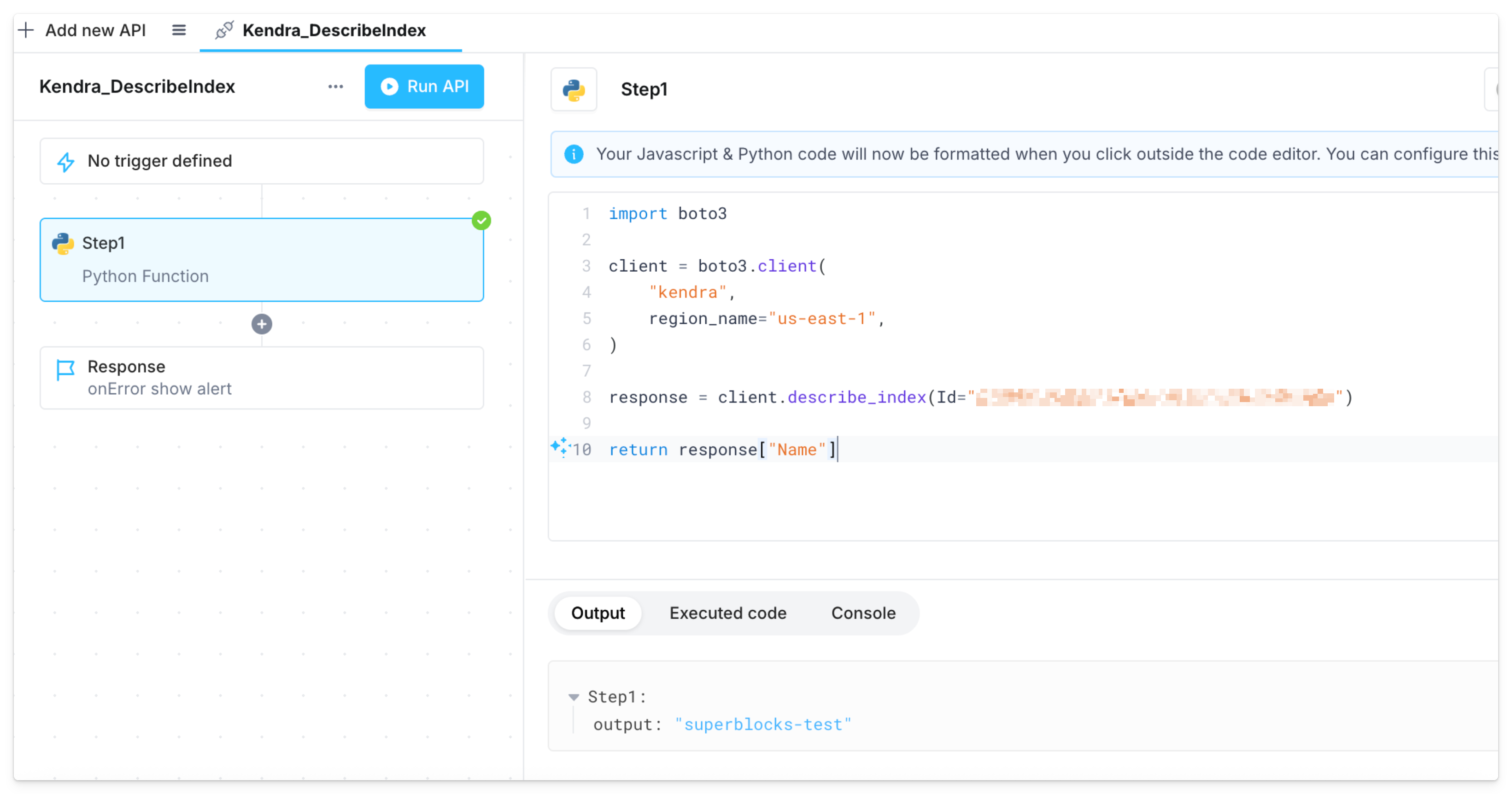
Task: Run the API with the Run API button
Action: coord(424,86)
